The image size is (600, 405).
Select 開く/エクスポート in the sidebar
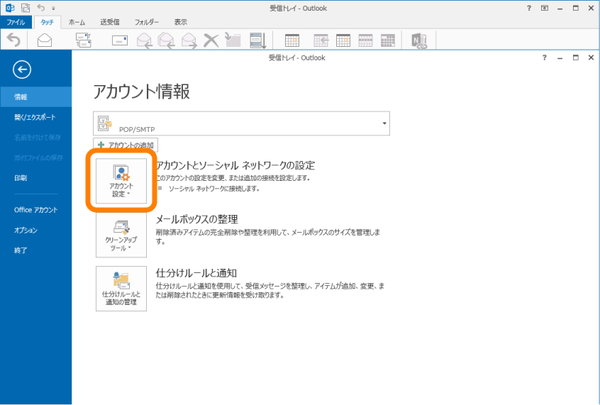36,117
